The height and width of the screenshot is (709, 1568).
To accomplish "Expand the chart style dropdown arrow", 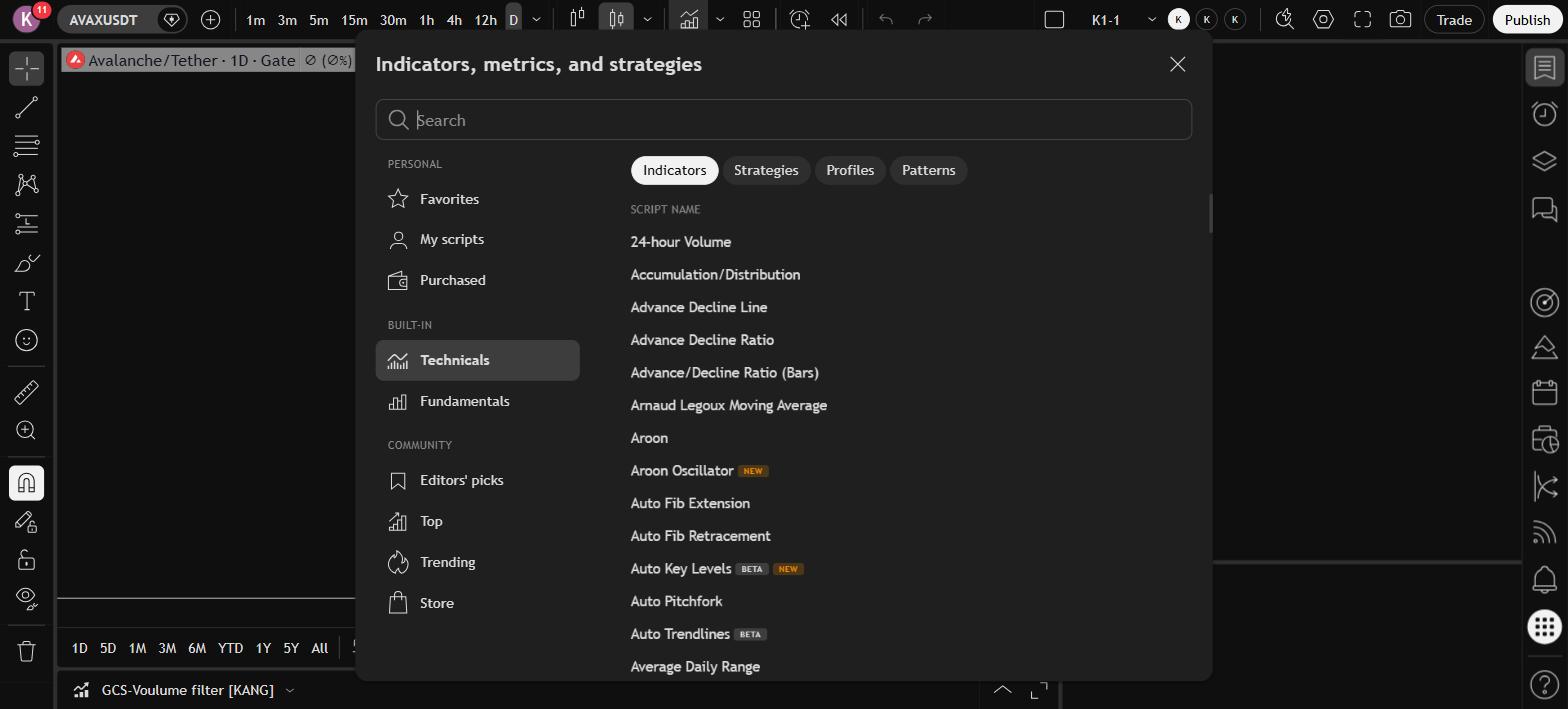I will coord(647,19).
